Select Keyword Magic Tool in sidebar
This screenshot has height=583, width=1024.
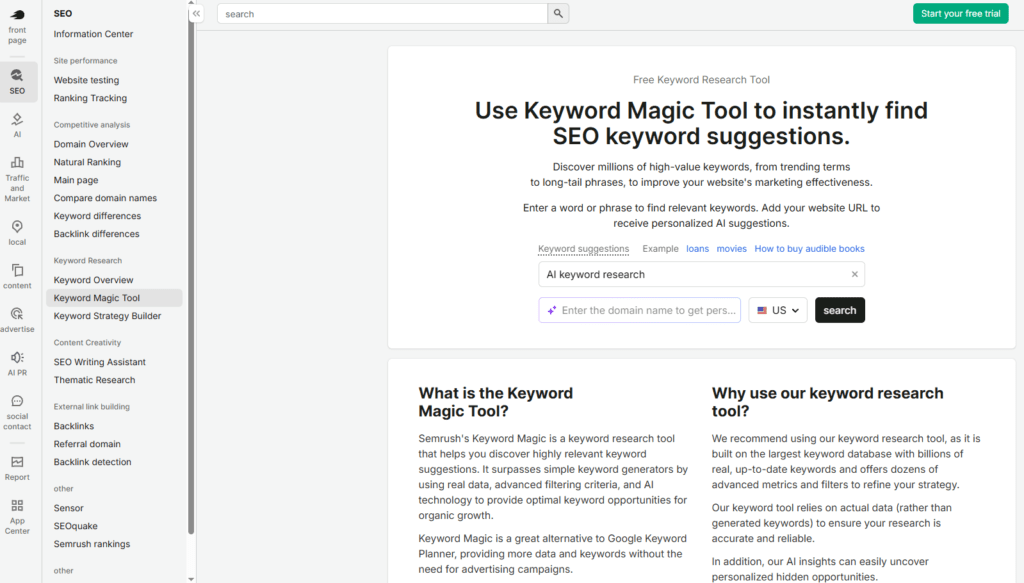[x=114, y=298]
